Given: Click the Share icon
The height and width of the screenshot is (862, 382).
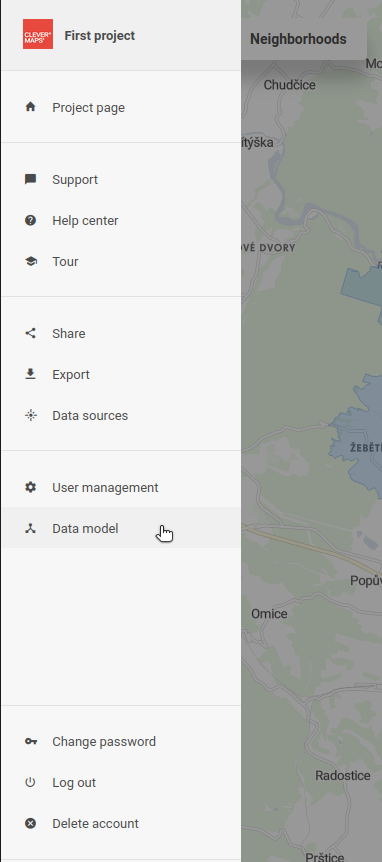Looking at the screenshot, I should point(30,333).
